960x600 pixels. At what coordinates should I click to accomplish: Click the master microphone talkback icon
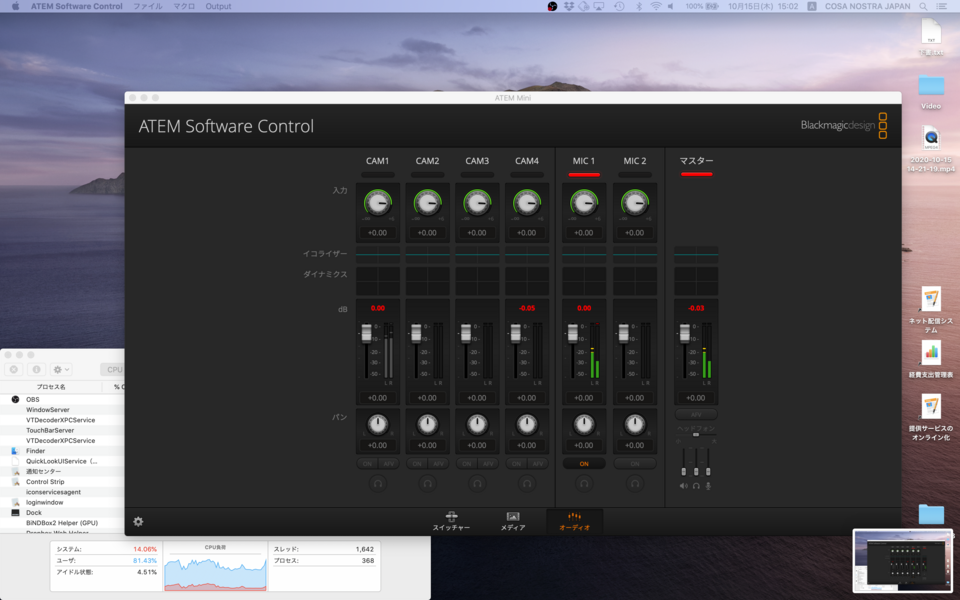pyautogui.click(x=709, y=486)
